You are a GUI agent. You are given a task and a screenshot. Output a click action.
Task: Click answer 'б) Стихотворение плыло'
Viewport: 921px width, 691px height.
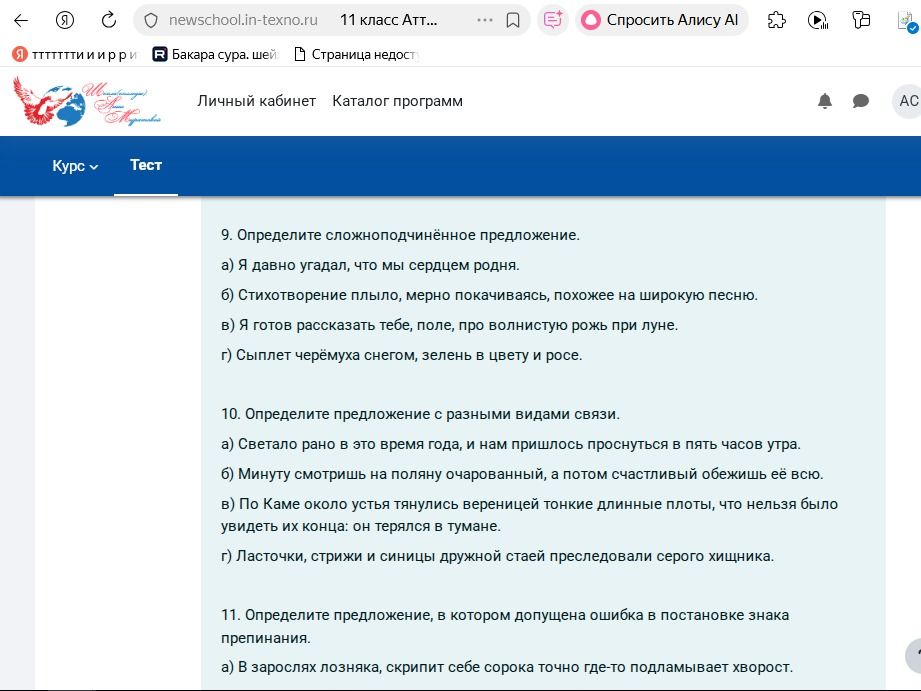[489, 295]
